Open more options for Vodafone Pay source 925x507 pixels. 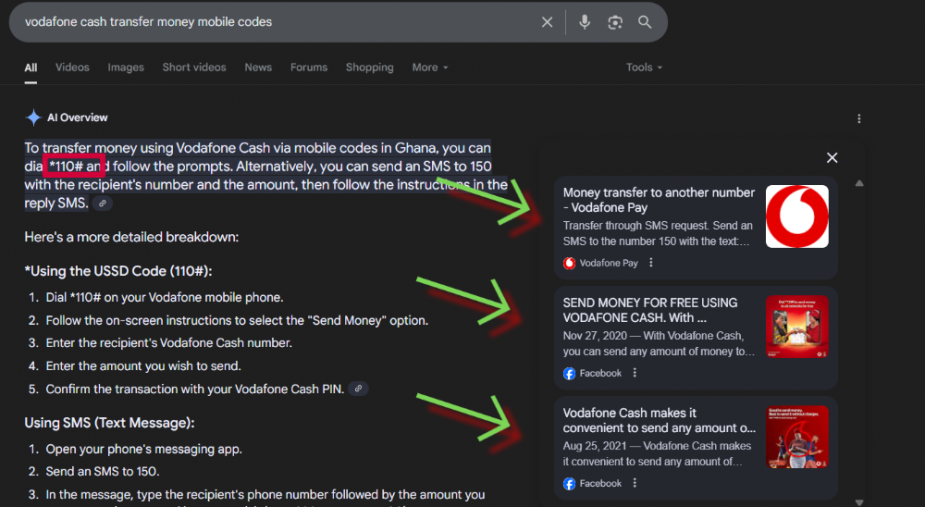pyautogui.click(x=651, y=263)
